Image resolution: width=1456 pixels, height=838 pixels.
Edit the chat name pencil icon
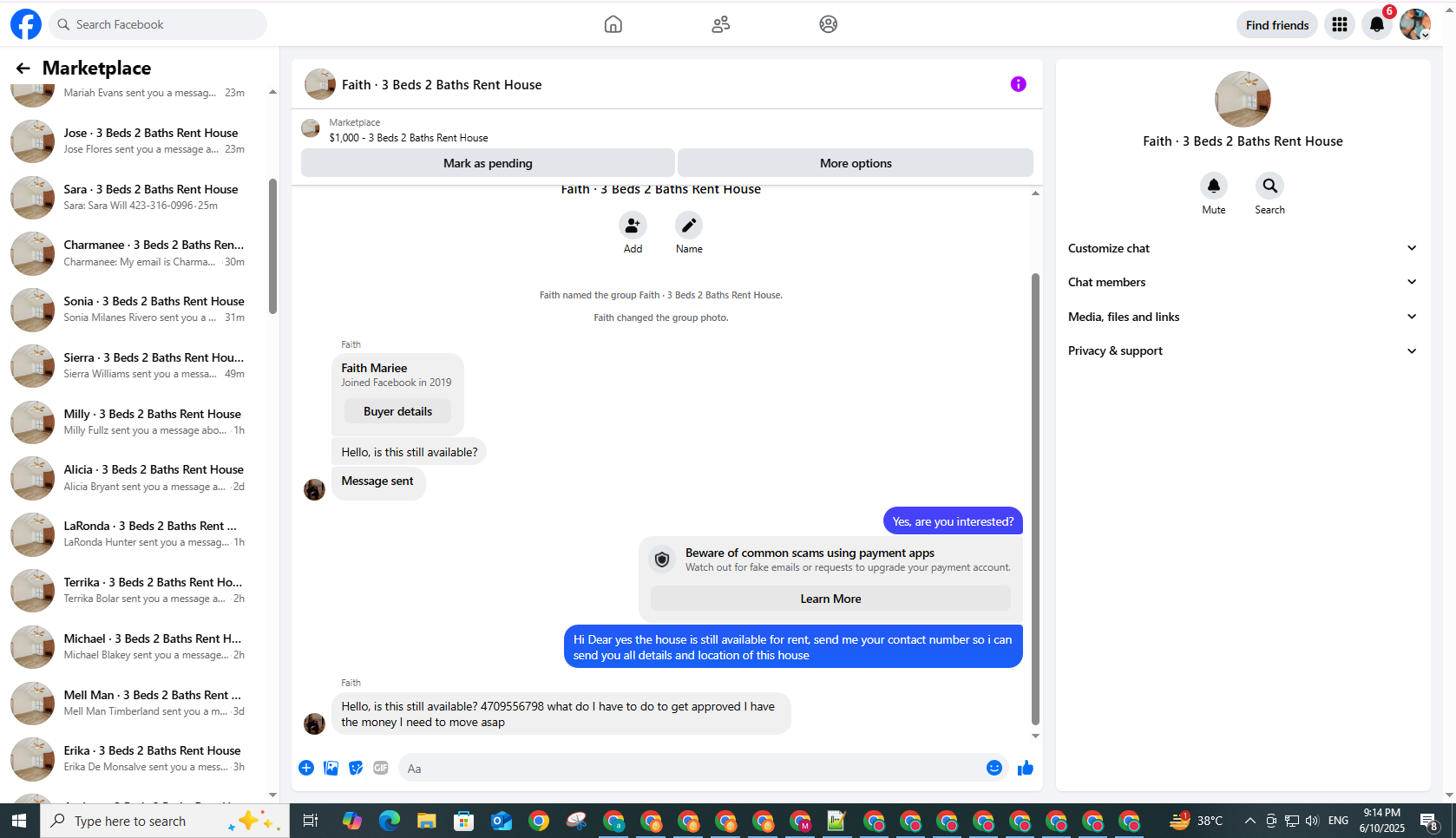tap(689, 226)
